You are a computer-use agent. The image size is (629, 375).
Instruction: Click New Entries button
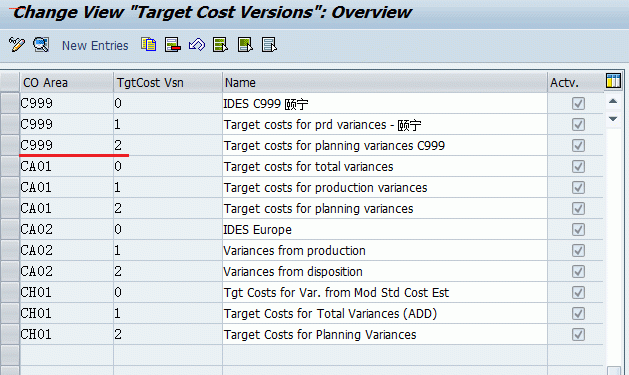pos(95,46)
